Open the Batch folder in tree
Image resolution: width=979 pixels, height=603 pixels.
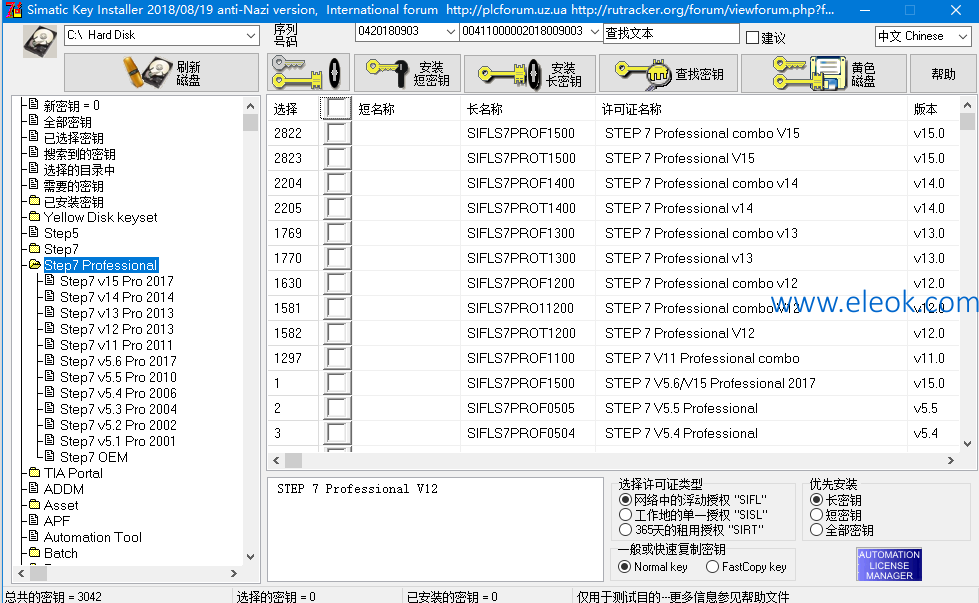[x=61, y=554]
